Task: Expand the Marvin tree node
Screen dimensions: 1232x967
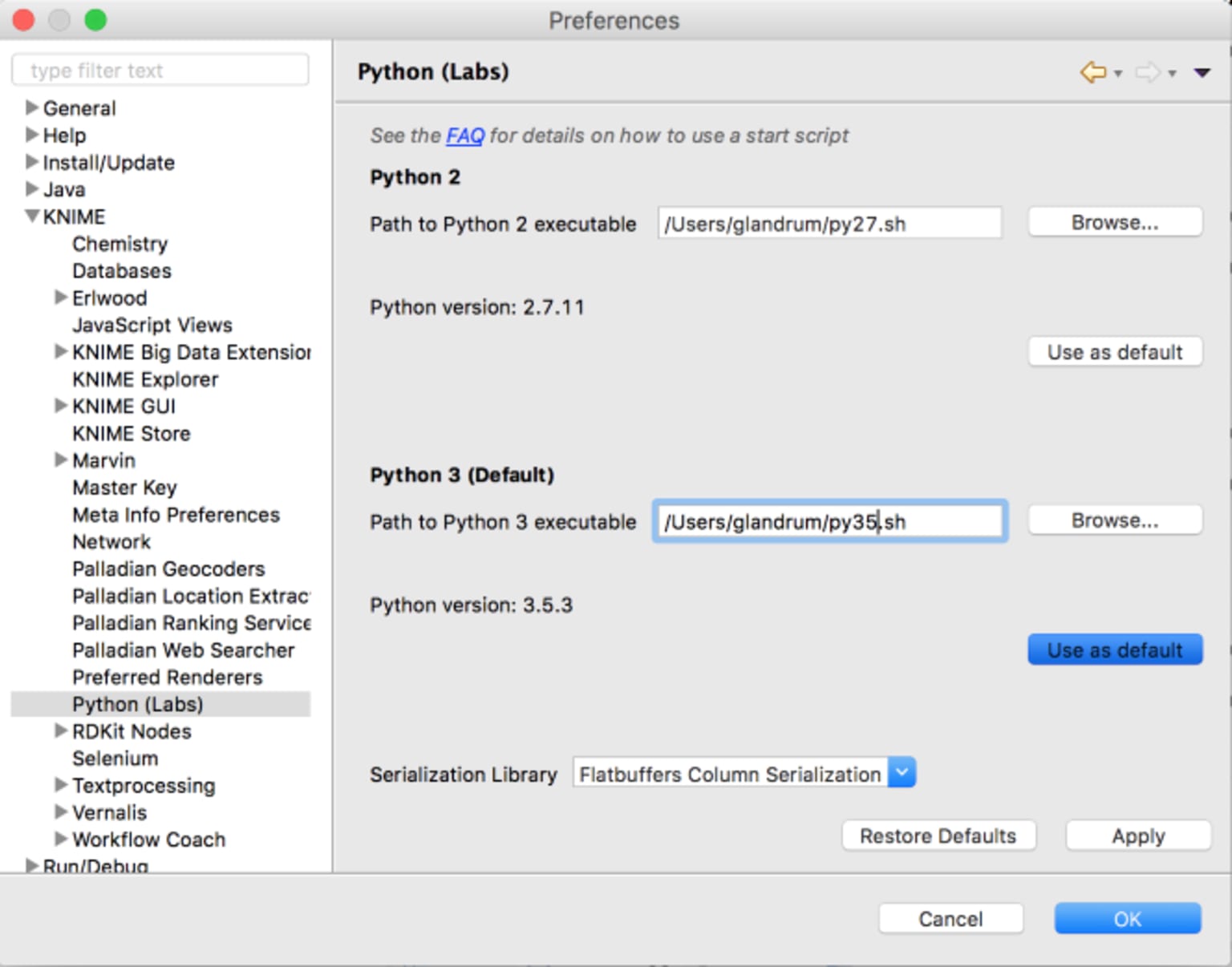Action: [x=61, y=459]
